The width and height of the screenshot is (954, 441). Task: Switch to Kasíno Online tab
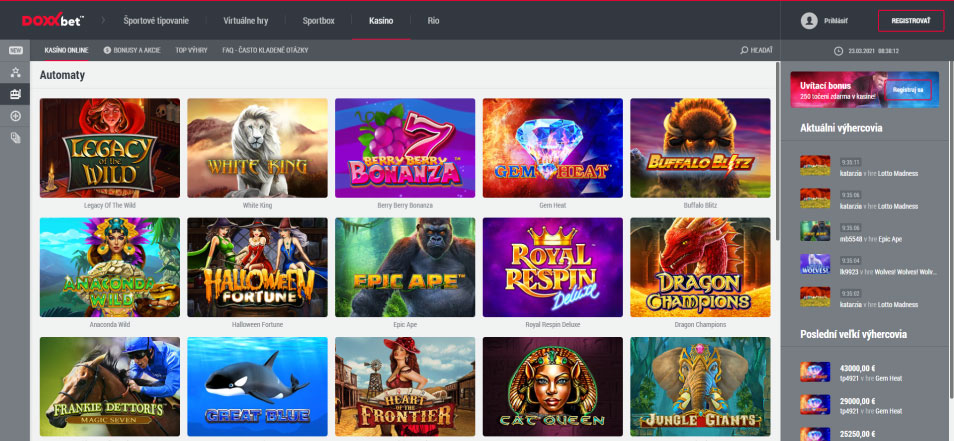tap(66, 50)
